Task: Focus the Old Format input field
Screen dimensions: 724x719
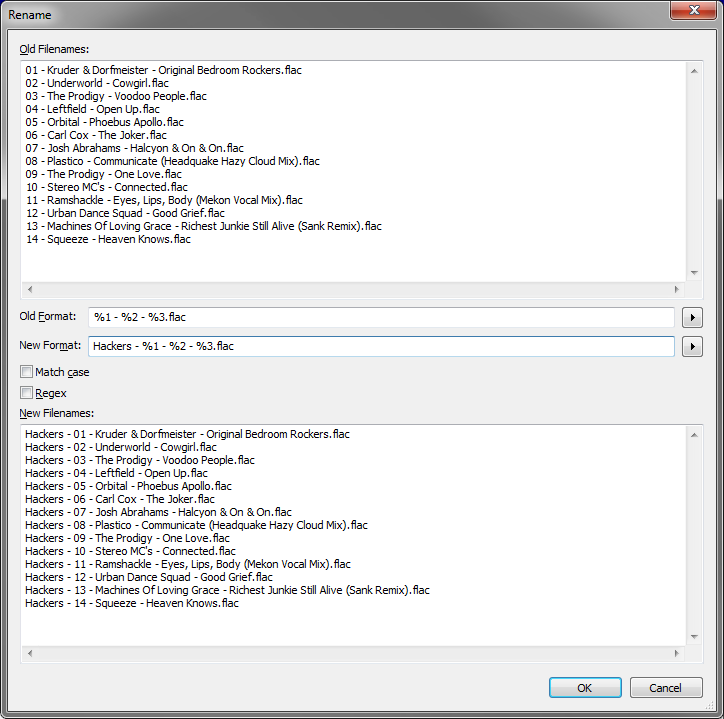Action: (381, 317)
